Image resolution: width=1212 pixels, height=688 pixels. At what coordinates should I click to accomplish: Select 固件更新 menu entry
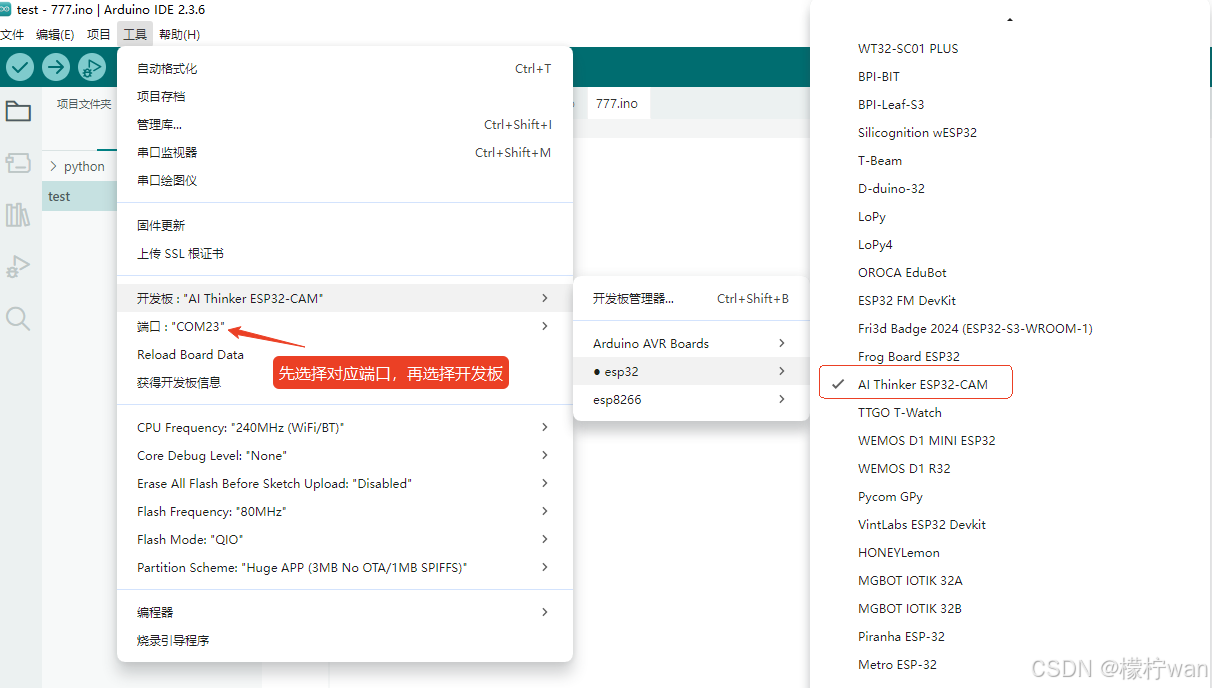click(x=344, y=226)
